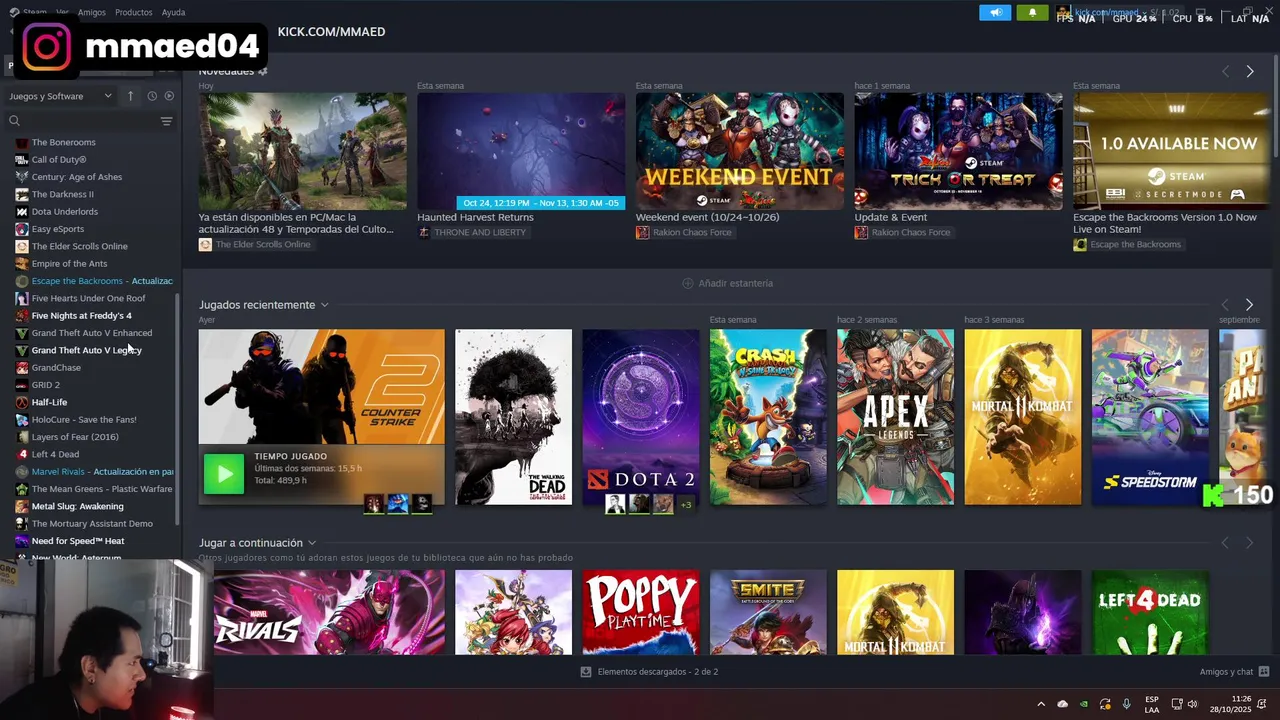
Task: Click Five Nights at Freddy's 4 icon
Action: (x=22, y=315)
